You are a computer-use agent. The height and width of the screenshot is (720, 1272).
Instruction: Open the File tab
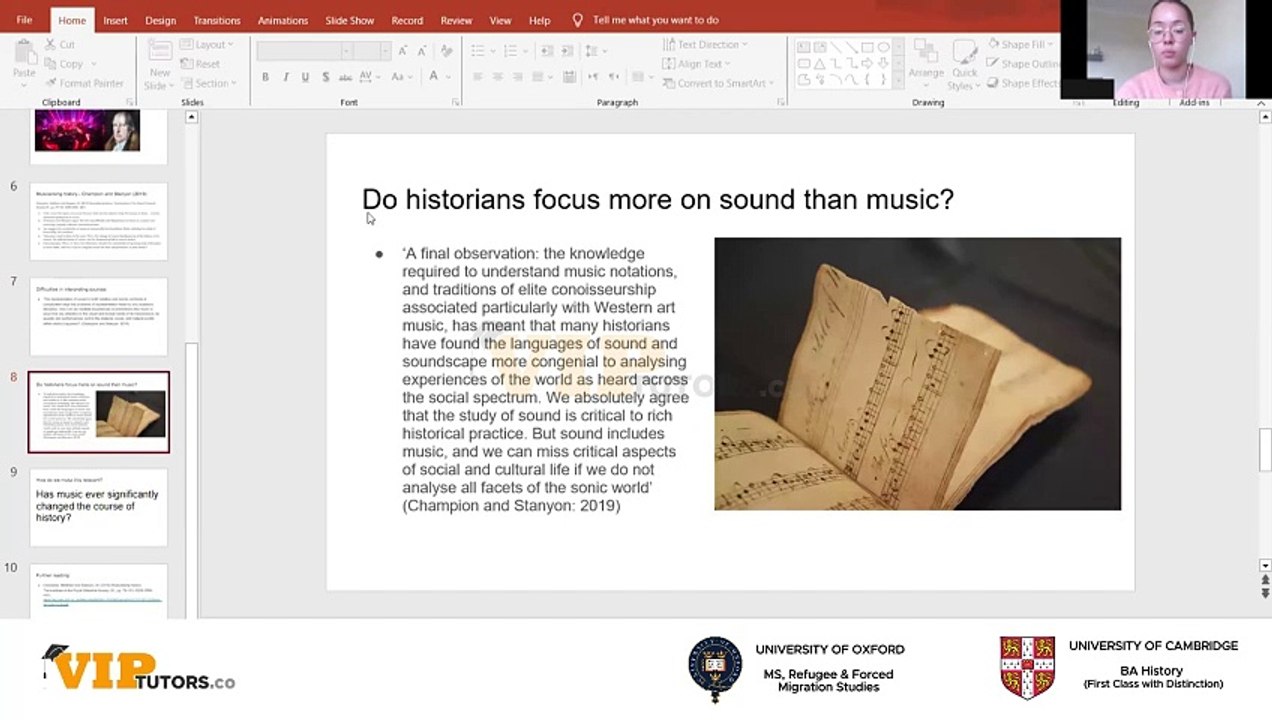tap(24, 20)
